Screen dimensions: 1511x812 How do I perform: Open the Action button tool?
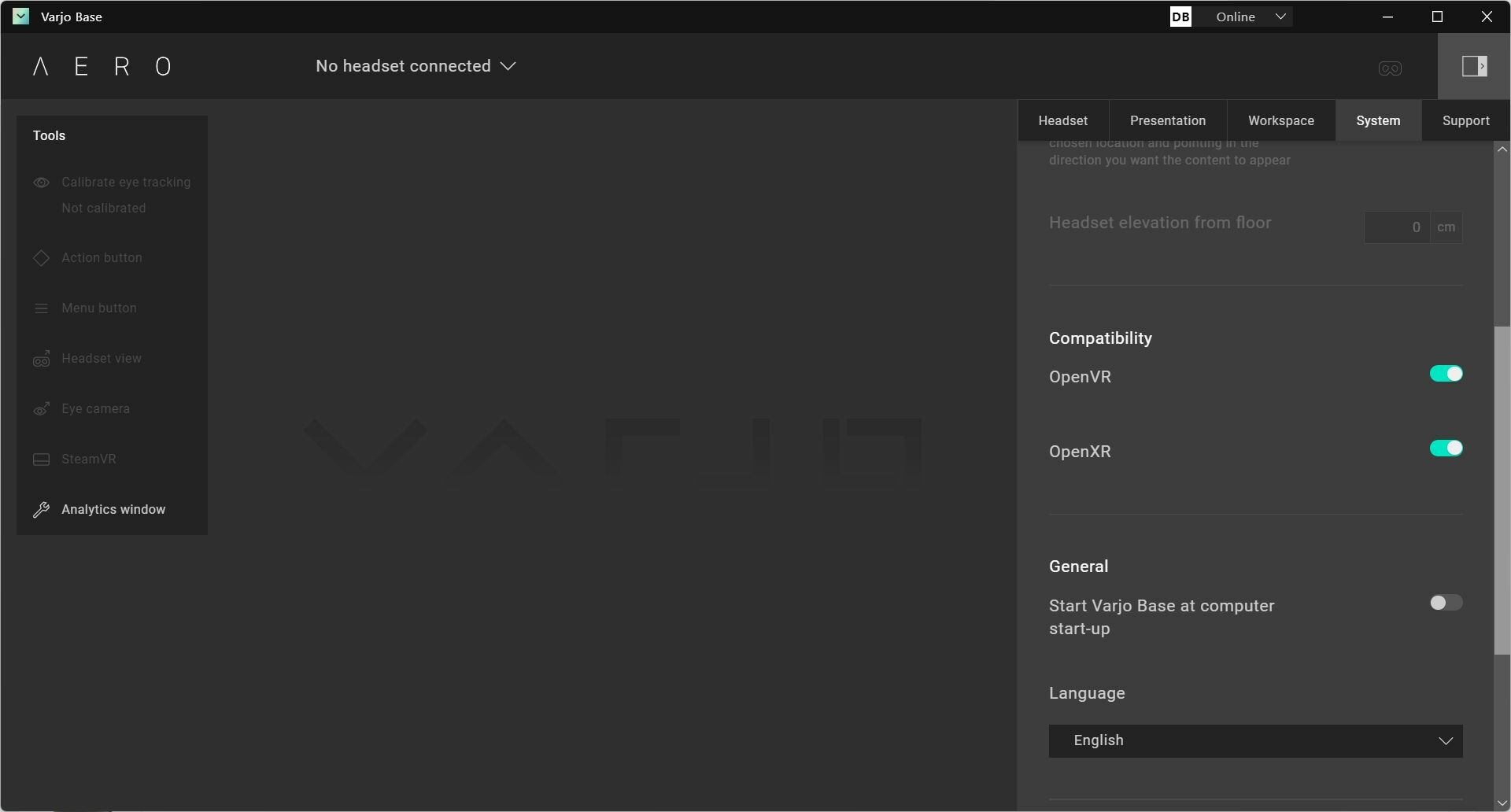pos(102,257)
